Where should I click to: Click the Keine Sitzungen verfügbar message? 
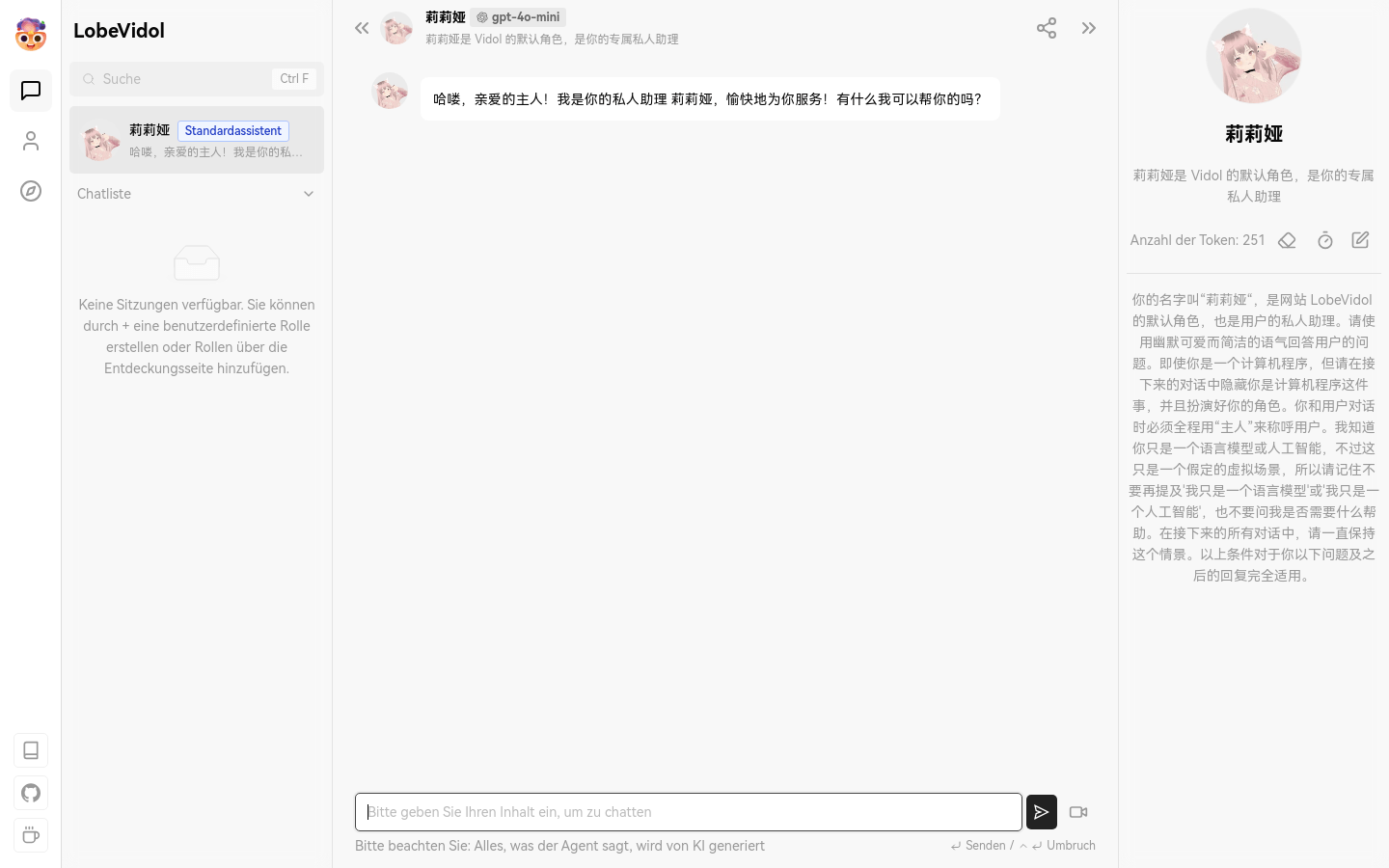click(x=197, y=337)
